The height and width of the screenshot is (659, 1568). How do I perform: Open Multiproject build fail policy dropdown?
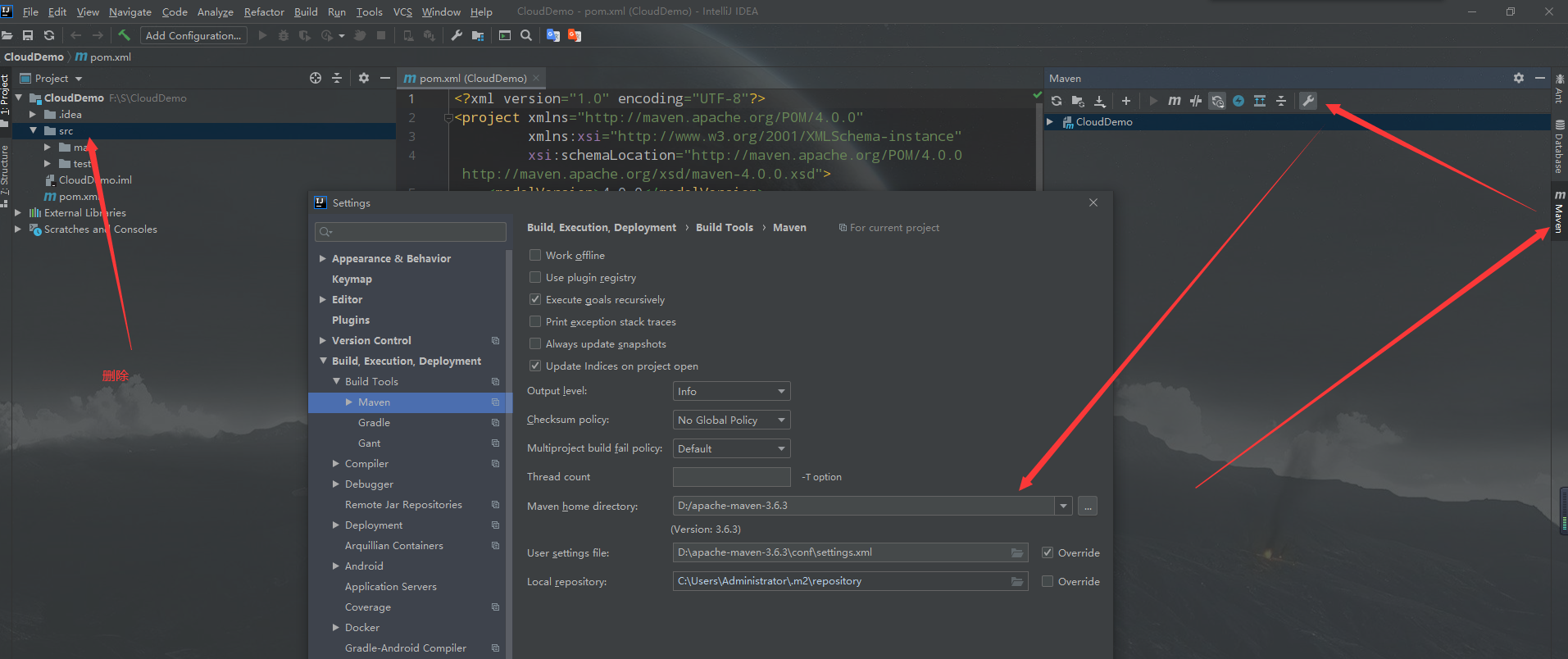coord(731,448)
